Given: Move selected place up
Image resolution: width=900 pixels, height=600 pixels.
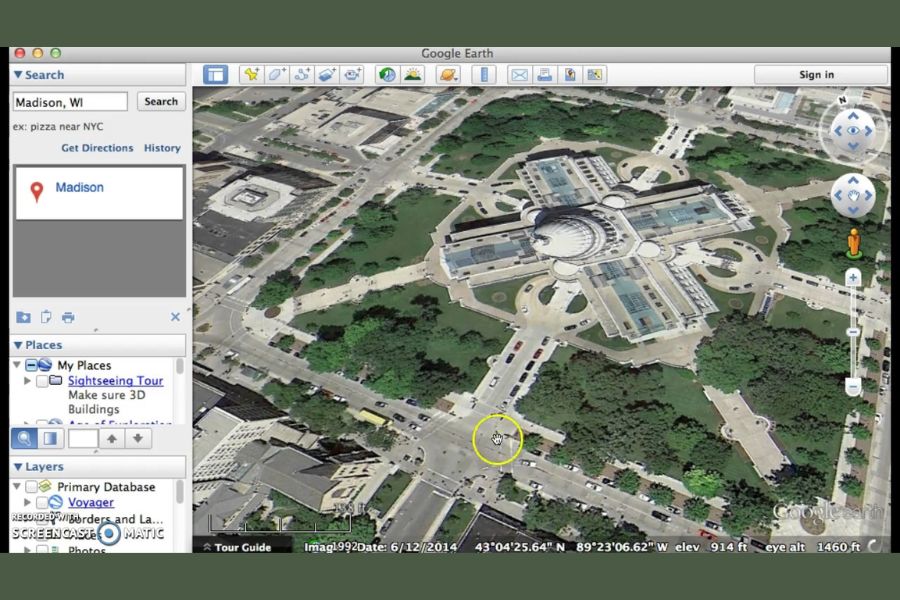Looking at the screenshot, I should [x=112, y=439].
